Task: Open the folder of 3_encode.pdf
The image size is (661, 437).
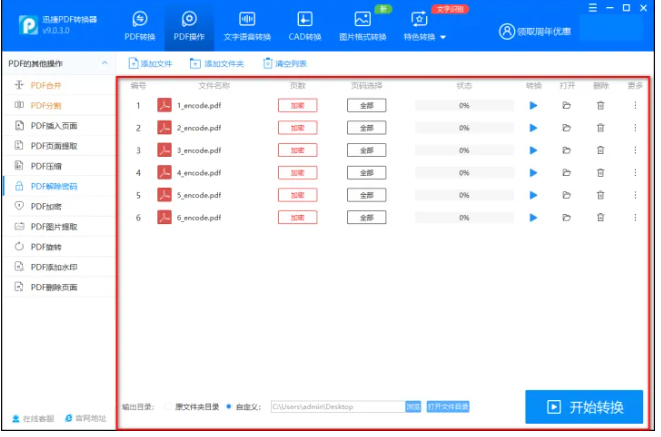Action: point(566,150)
